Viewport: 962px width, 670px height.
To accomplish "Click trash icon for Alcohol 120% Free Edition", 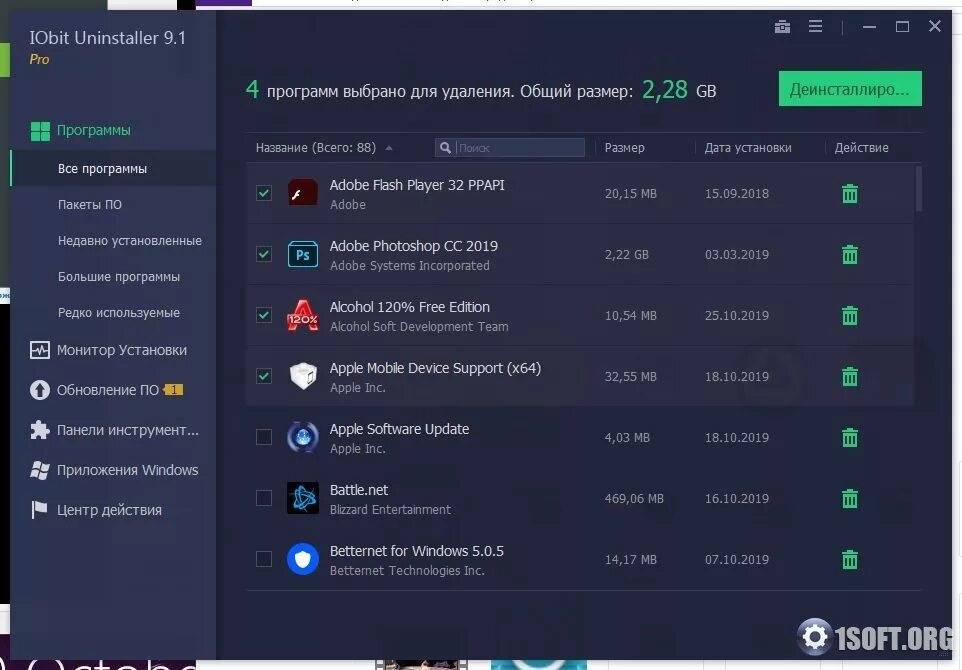I will (850, 315).
